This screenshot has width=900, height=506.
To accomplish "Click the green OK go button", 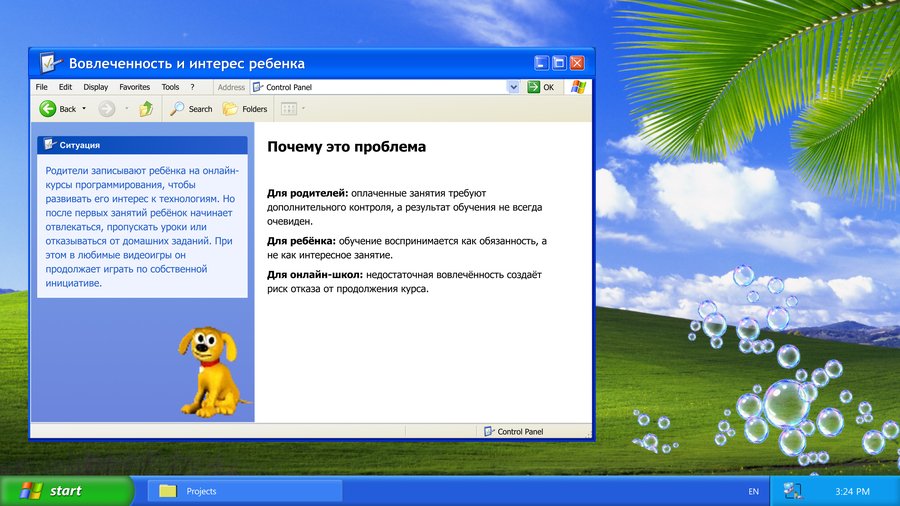I will [x=541, y=87].
